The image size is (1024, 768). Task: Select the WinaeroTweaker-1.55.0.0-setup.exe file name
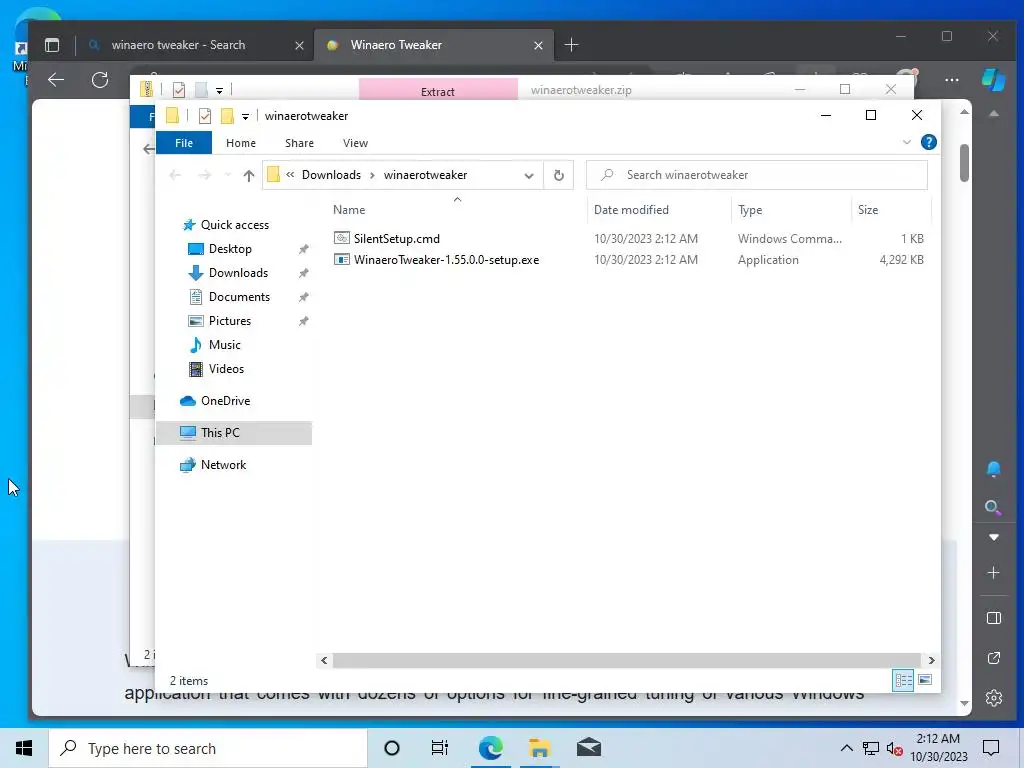(446, 259)
